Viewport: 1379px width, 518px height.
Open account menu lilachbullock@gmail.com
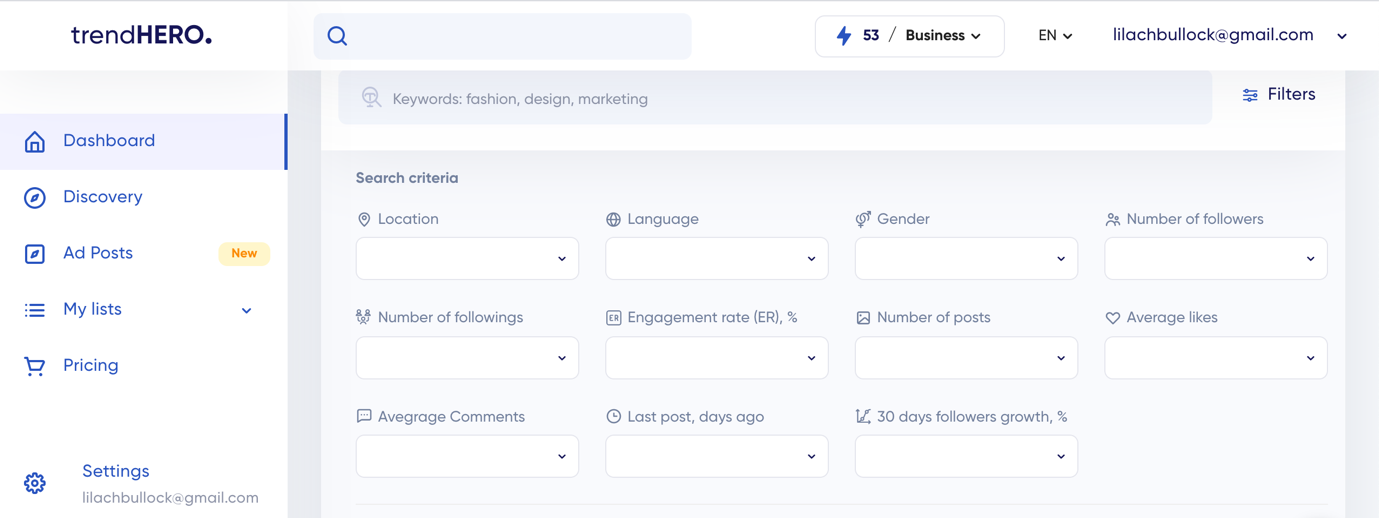[1229, 35]
